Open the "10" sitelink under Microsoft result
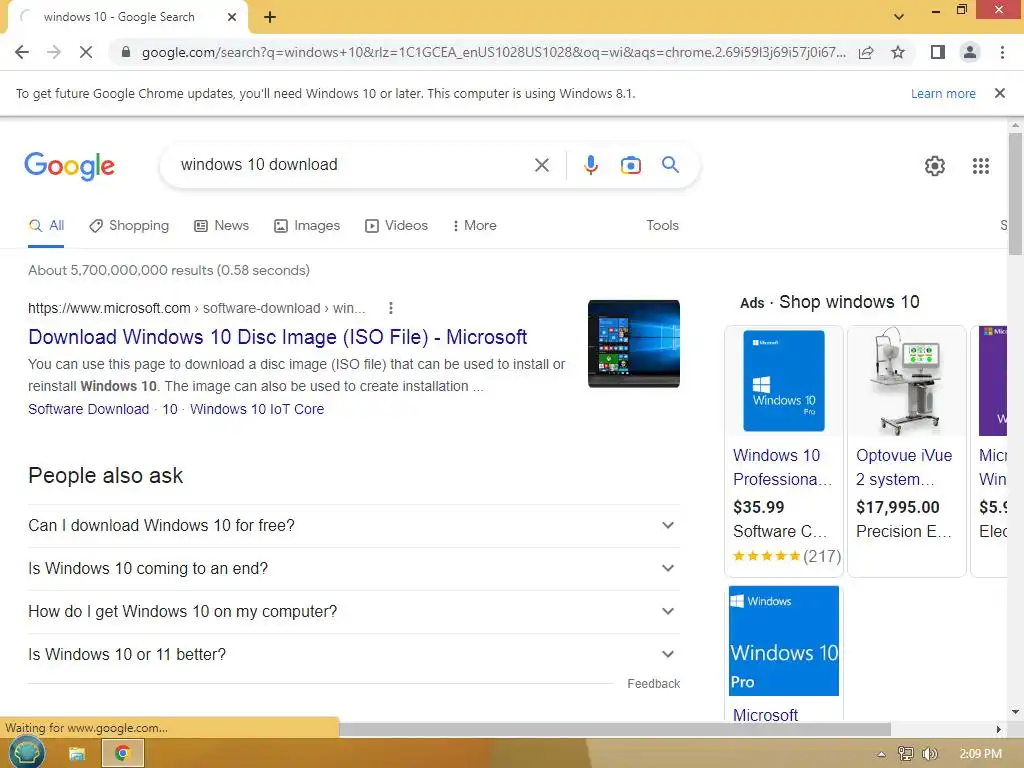 point(170,409)
